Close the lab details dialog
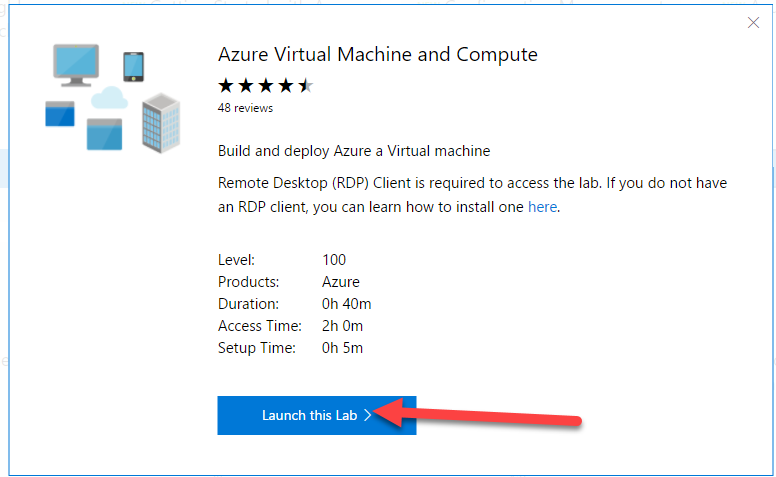The image size is (776, 477). [753, 23]
